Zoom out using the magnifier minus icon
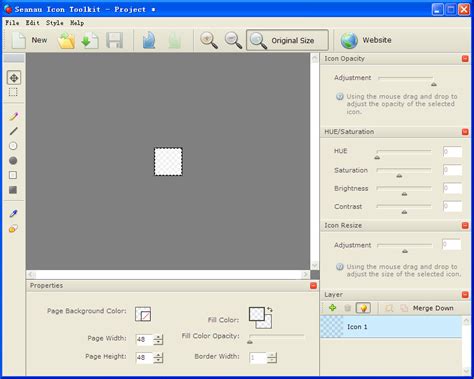The width and height of the screenshot is (474, 379). (x=233, y=41)
